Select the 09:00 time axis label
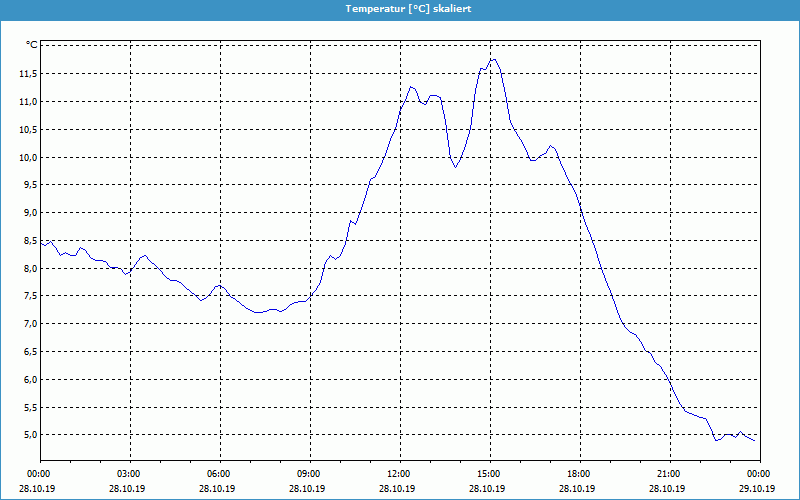The image size is (800, 500). point(309,474)
